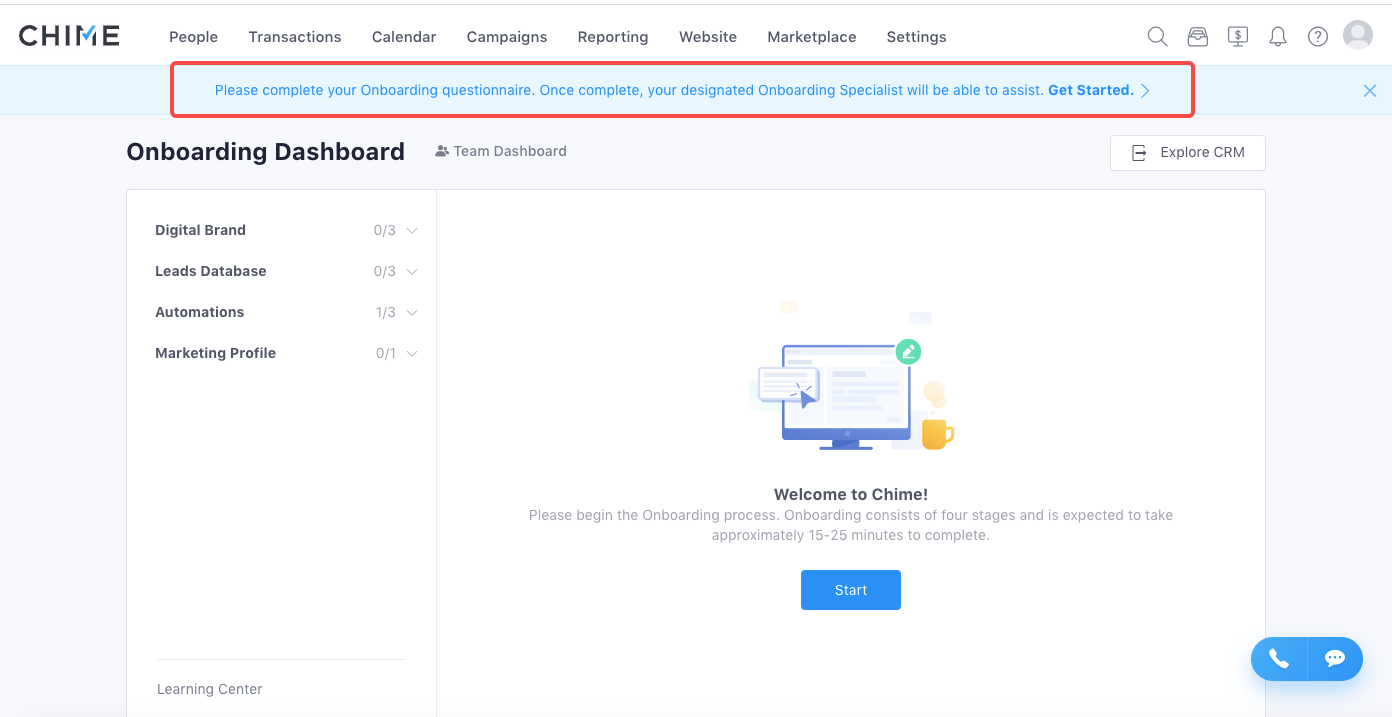
Task: Open the Website menu
Action: coord(708,37)
